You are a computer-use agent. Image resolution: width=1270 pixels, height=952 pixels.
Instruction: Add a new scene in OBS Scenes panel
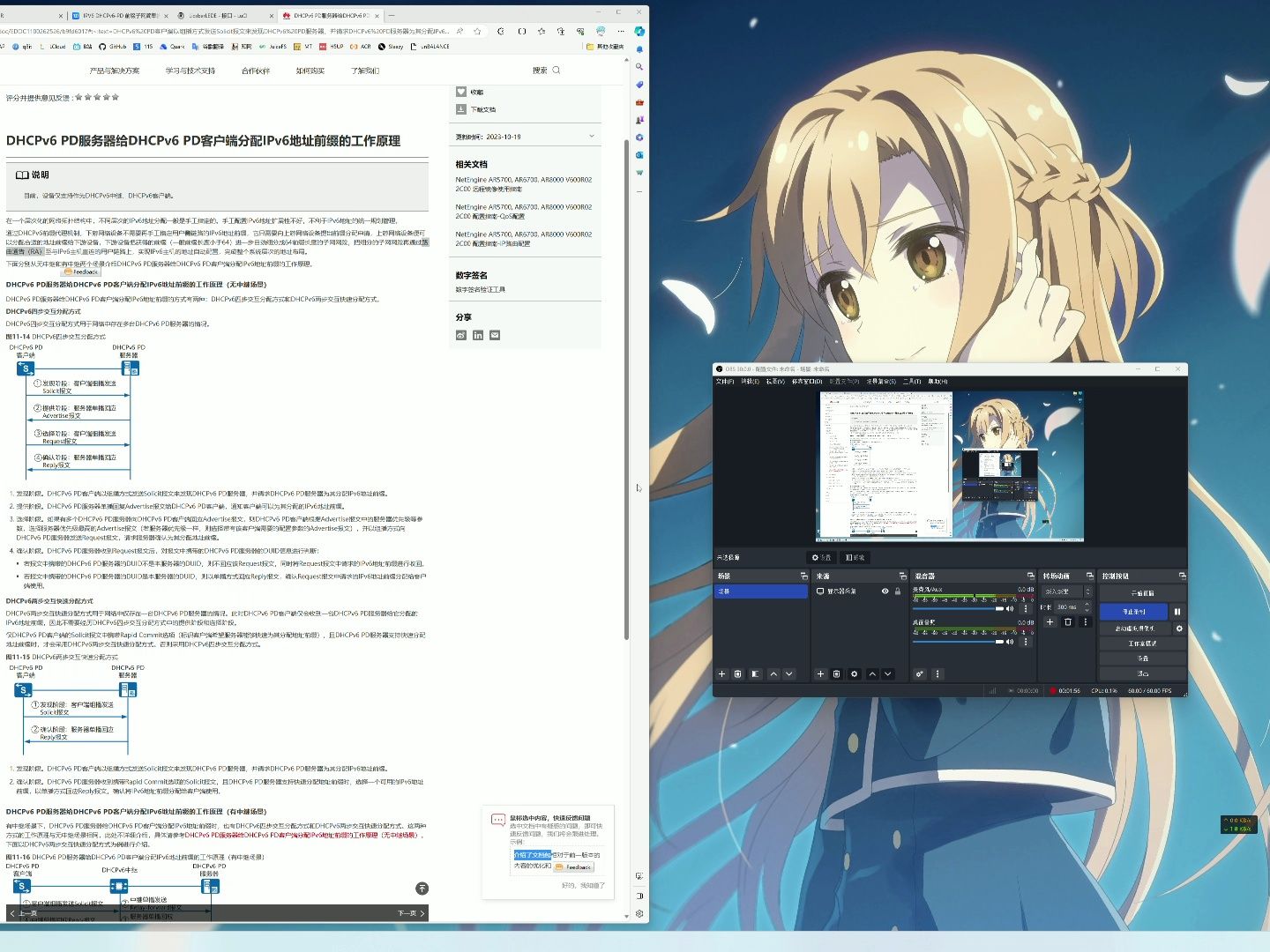click(x=721, y=673)
